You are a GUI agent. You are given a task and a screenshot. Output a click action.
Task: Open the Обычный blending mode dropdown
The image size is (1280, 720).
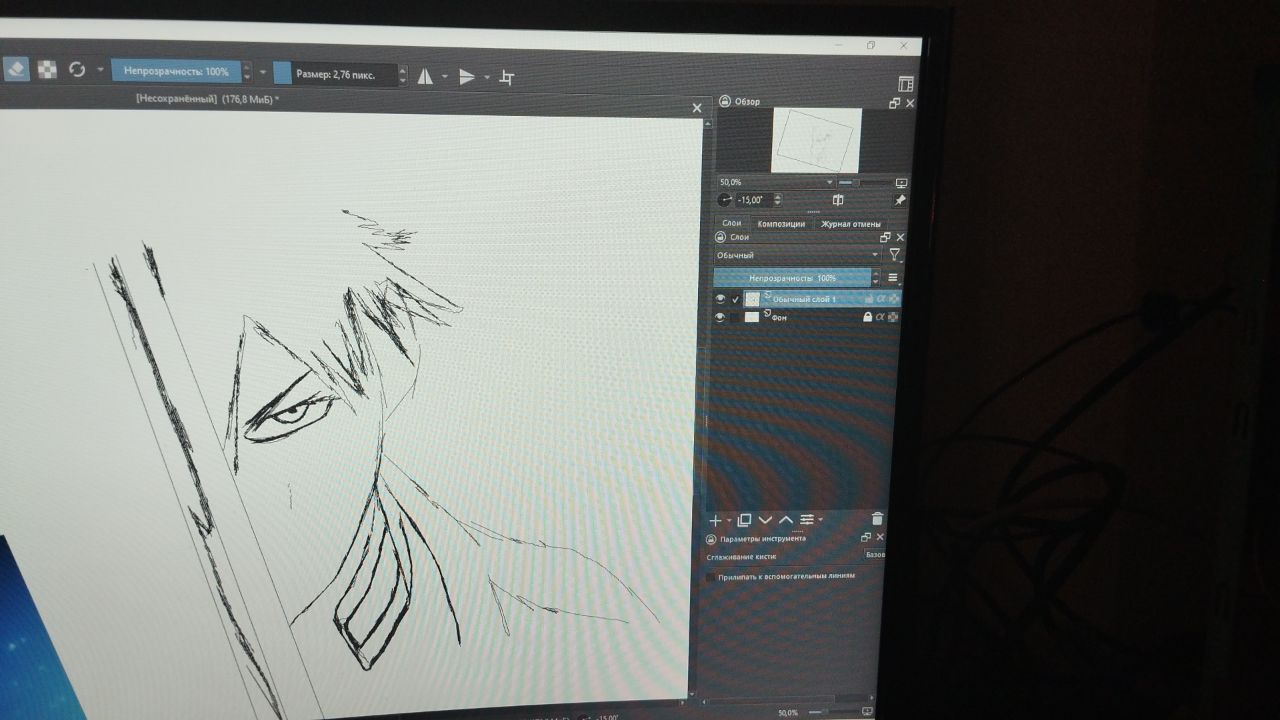pyautogui.click(x=797, y=255)
